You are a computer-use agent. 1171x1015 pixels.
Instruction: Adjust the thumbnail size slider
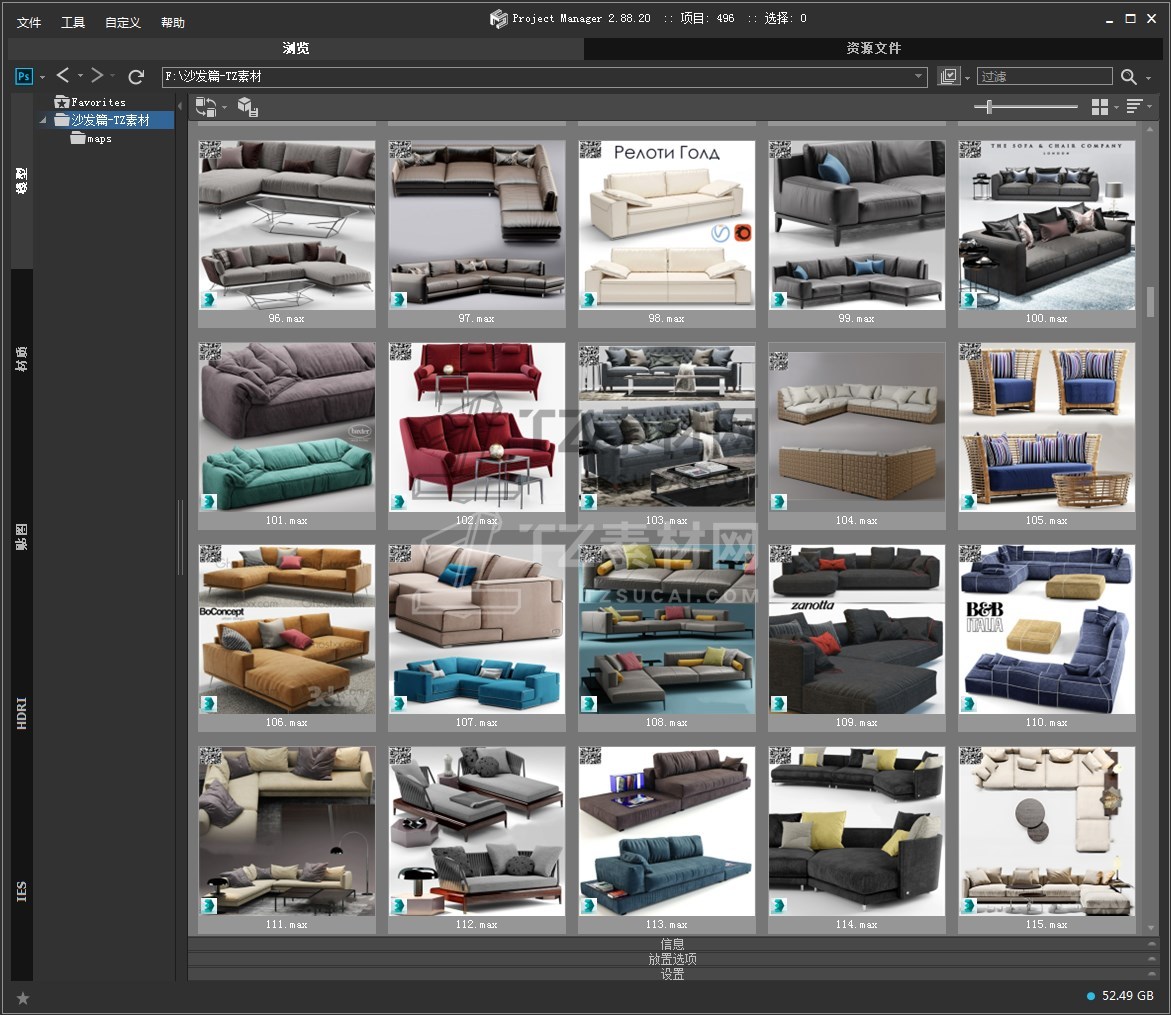point(989,107)
